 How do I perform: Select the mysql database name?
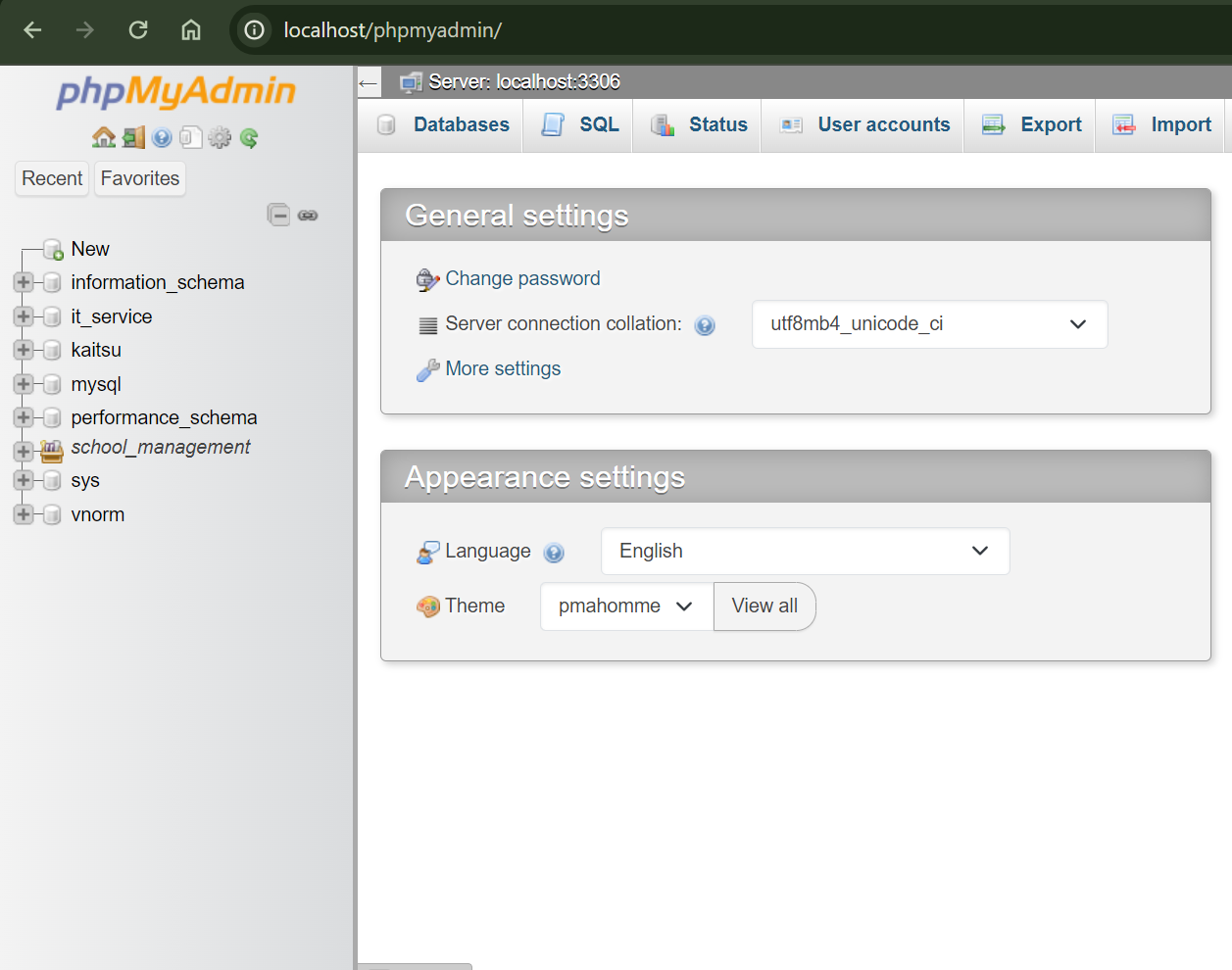click(x=96, y=384)
